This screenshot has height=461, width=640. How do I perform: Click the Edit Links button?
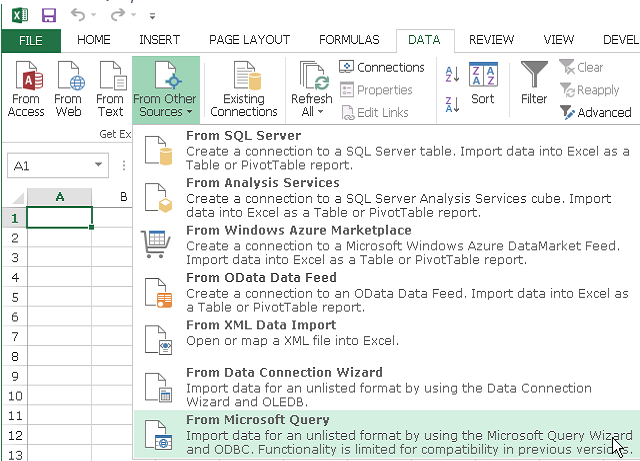coord(374,112)
